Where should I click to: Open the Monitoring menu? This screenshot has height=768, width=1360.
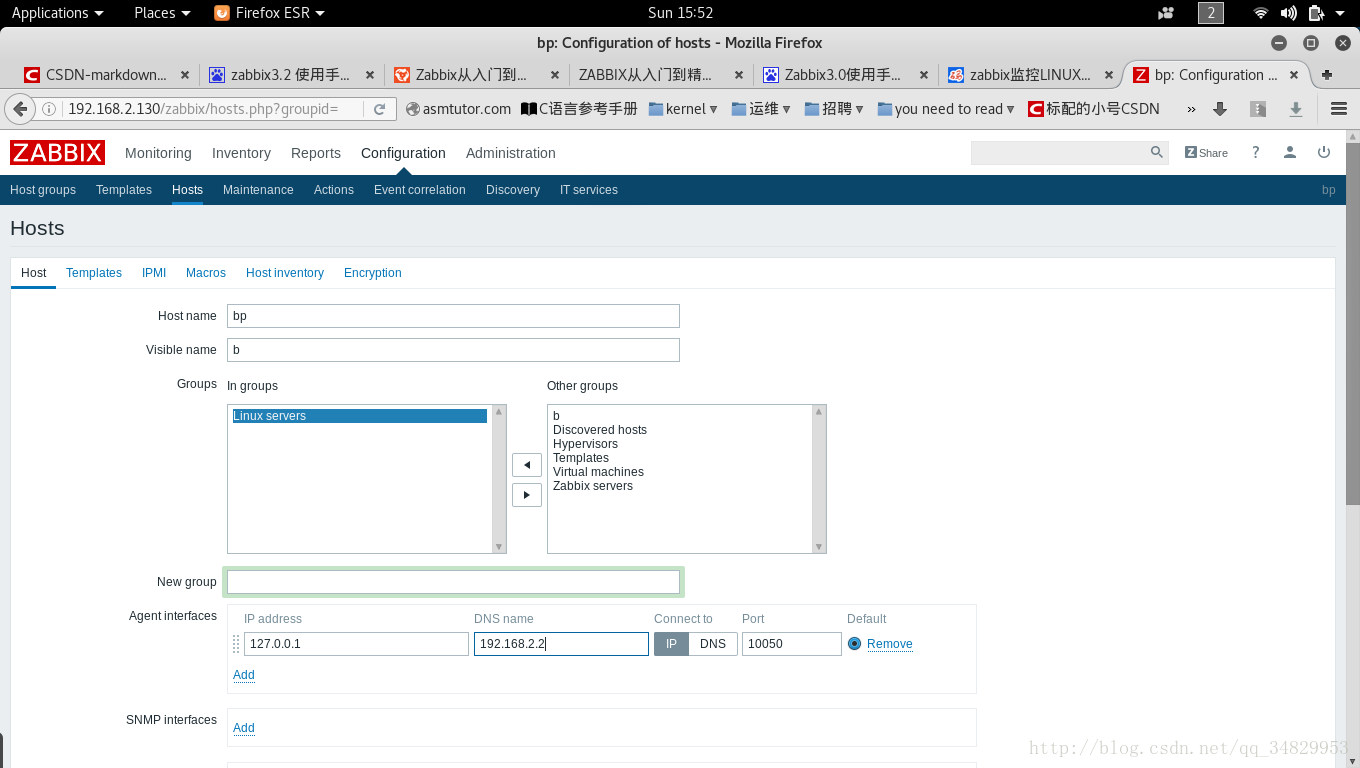click(158, 153)
